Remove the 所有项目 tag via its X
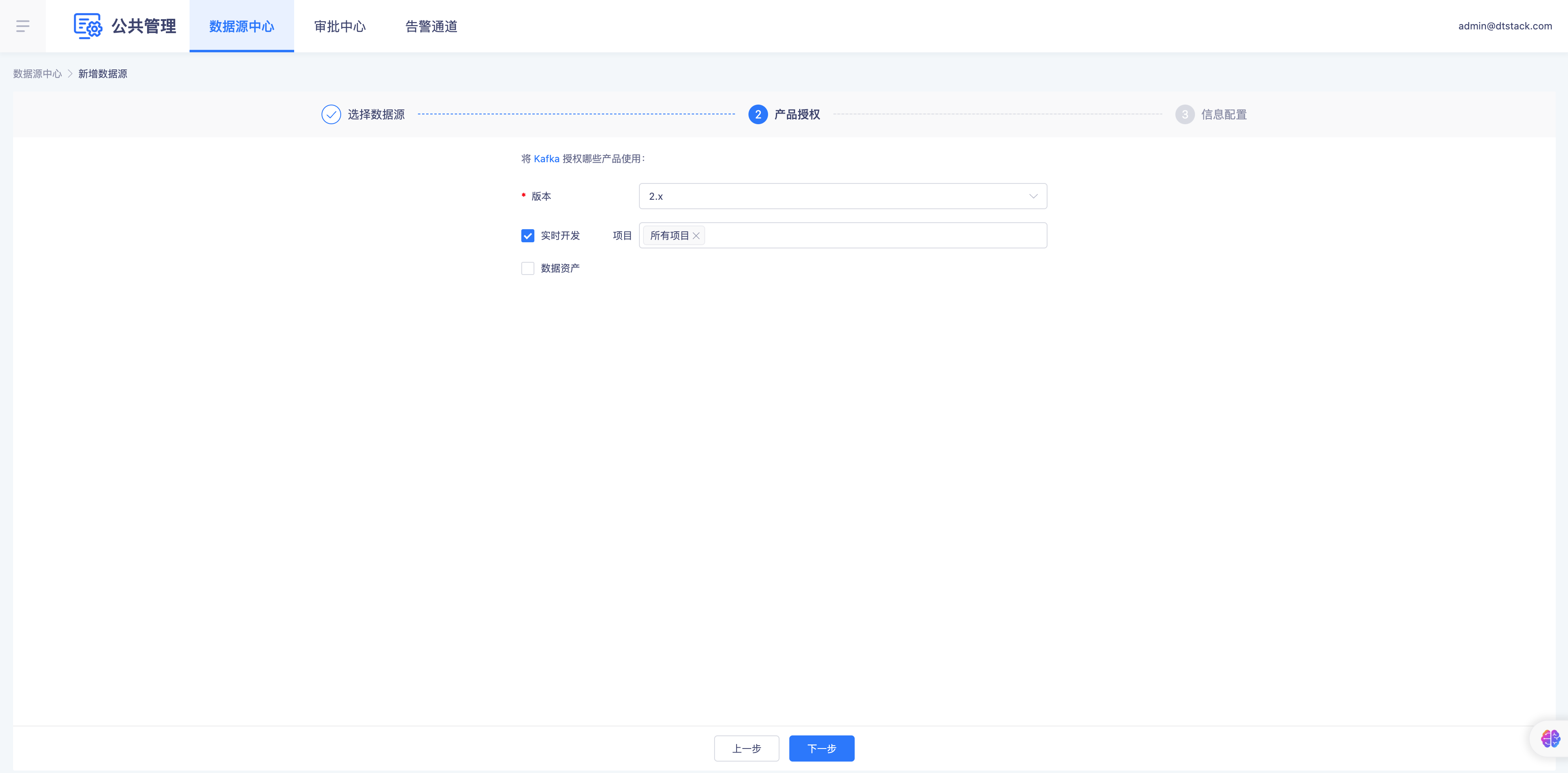Screen dimensions: 1568x773 (x=696, y=236)
